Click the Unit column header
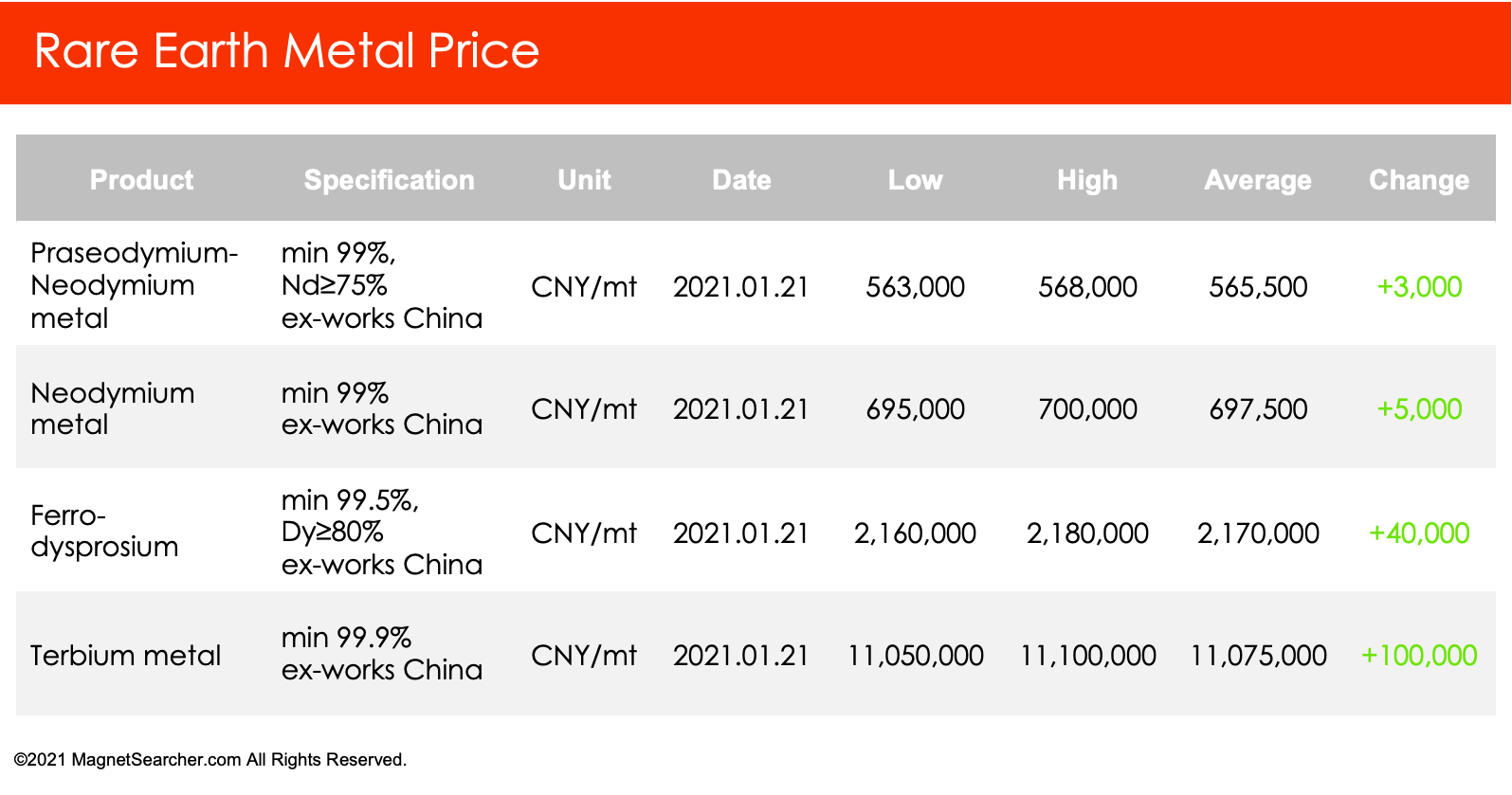1512x795 pixels. click(584, 180)
